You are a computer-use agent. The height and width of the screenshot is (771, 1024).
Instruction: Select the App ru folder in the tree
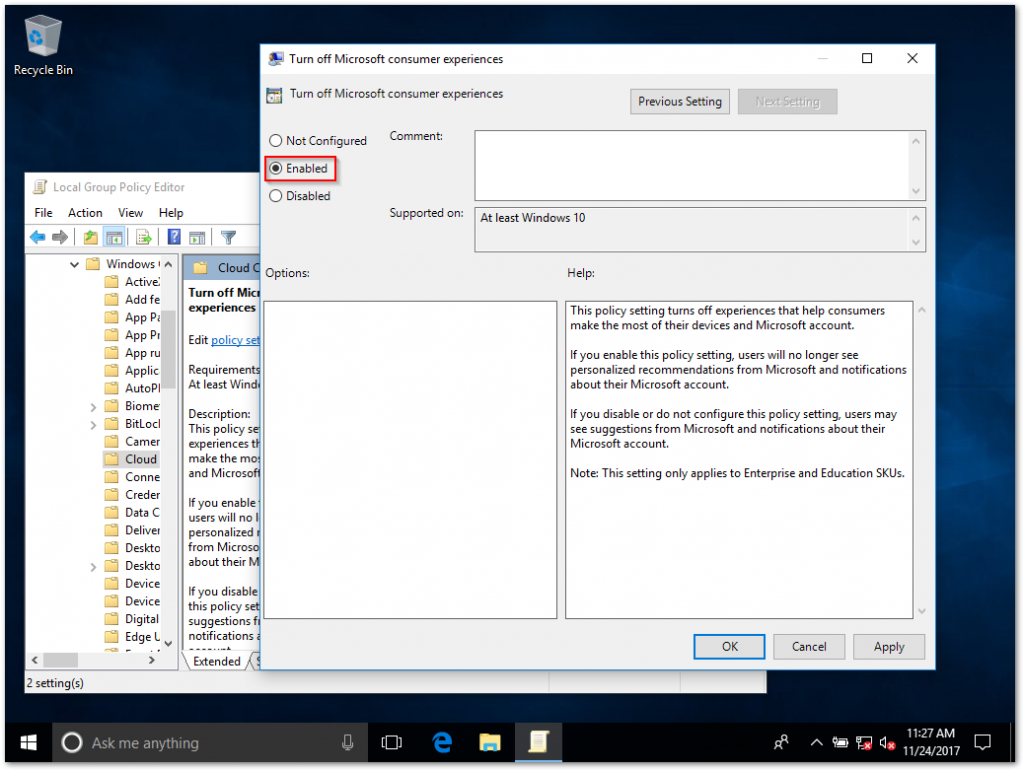[132, 353]
